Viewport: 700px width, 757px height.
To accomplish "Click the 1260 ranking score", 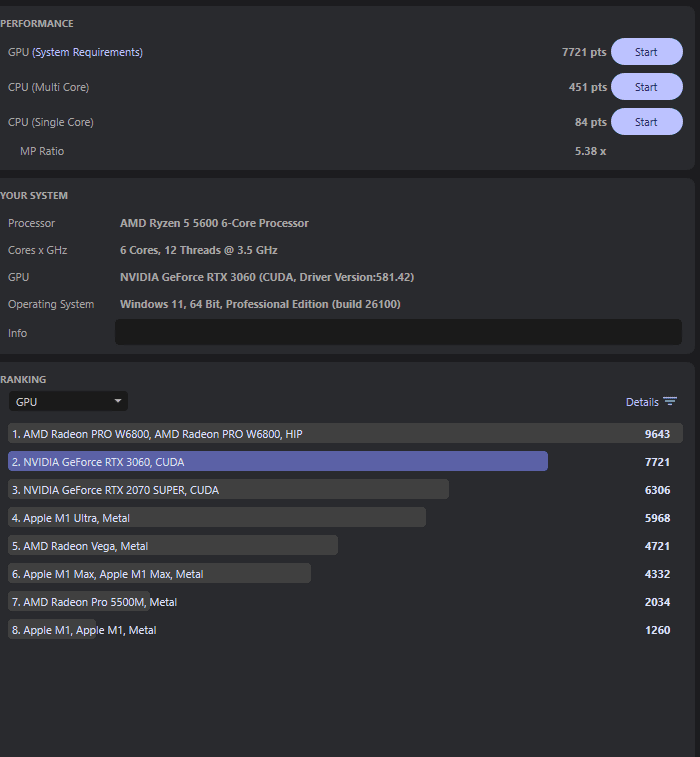I will pos(658,630).
